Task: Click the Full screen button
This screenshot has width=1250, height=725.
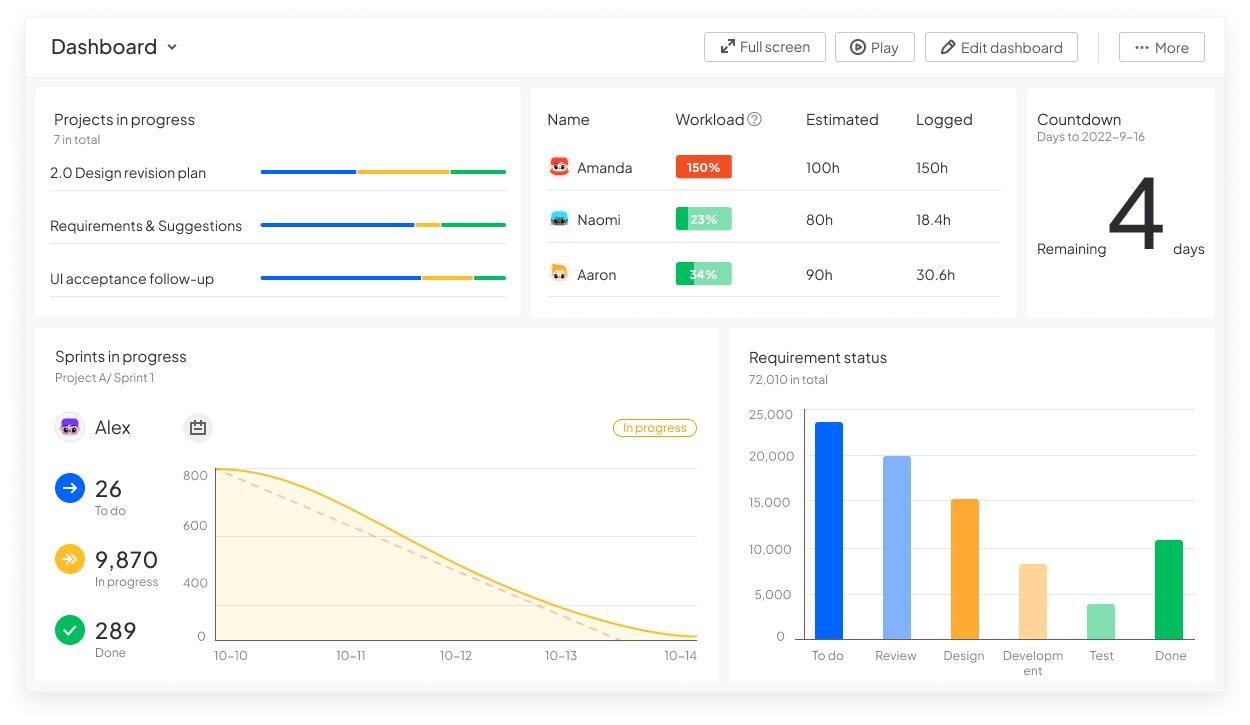Action: (x=764, y=47)
